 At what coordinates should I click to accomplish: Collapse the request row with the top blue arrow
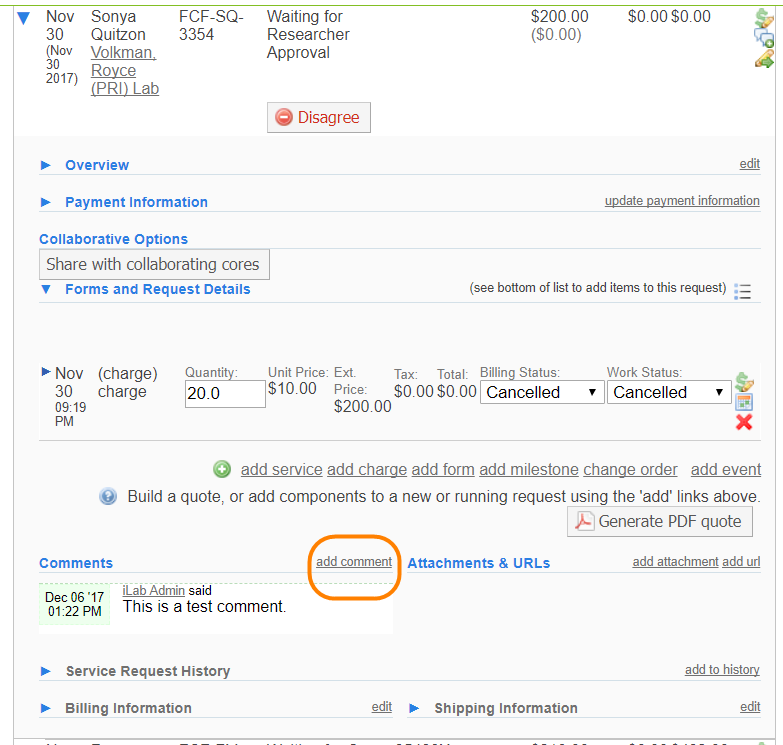click(x=24, y=18)
